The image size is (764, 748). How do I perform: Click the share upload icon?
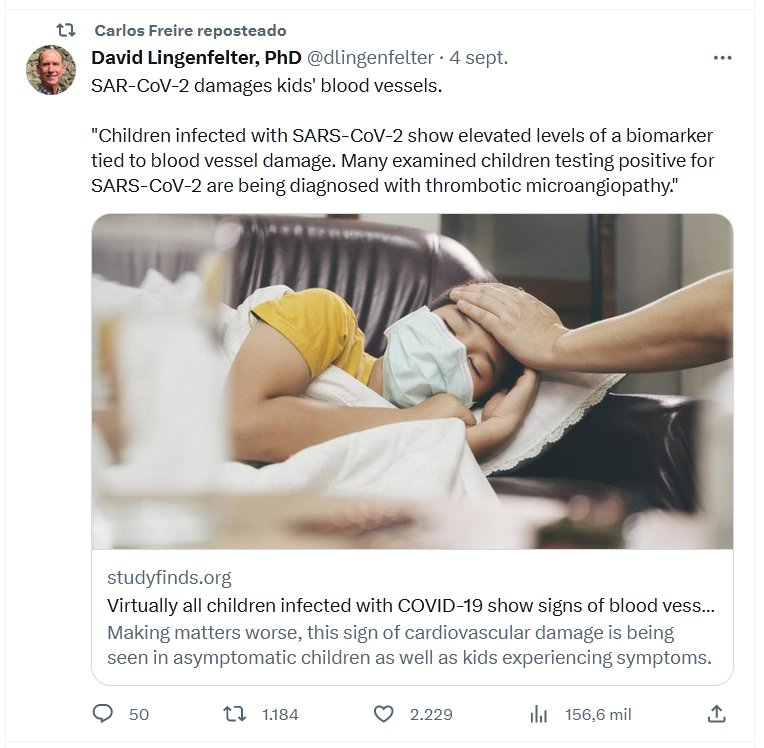716,714
